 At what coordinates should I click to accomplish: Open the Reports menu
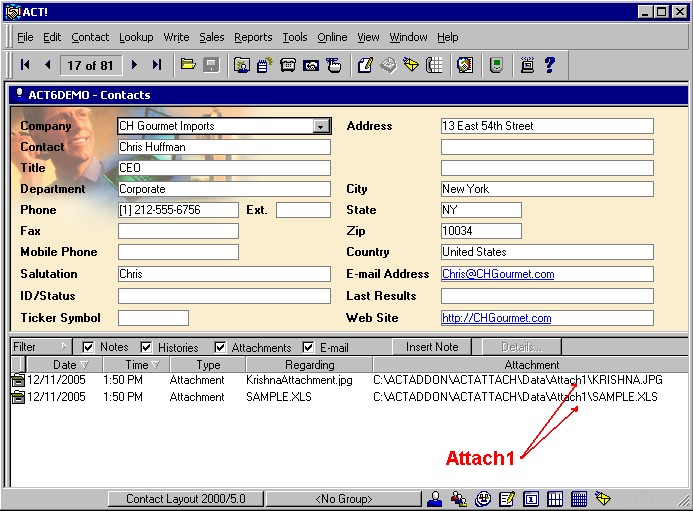[253, 37]
